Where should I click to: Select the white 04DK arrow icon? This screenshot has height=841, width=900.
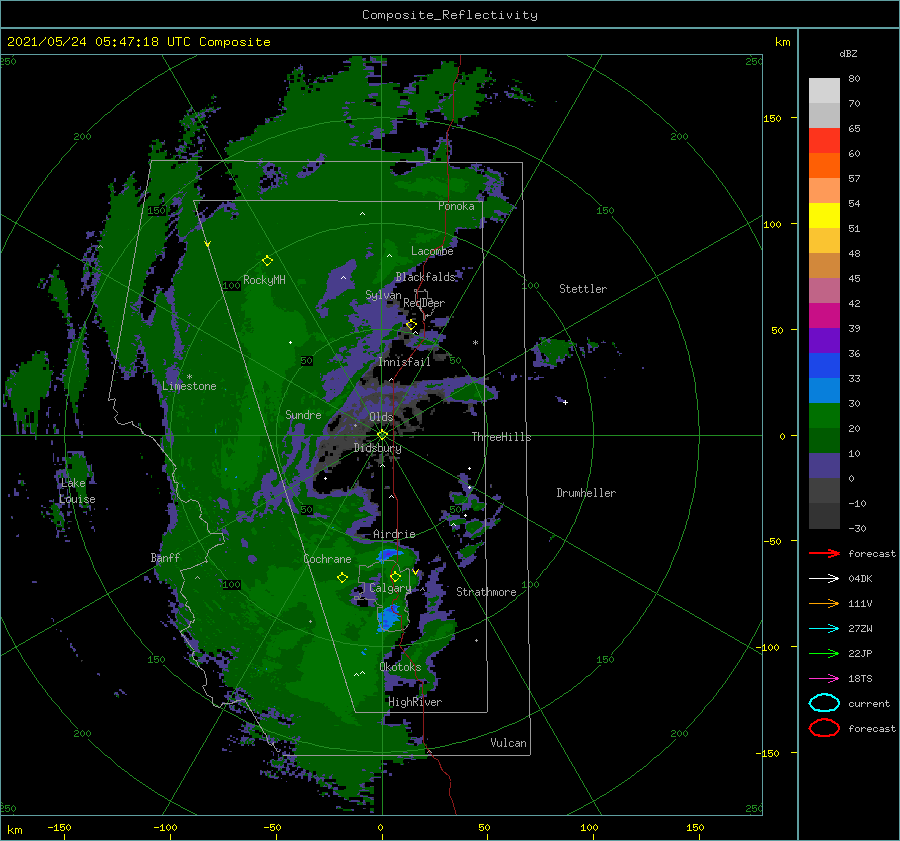[x=824, y=579]
